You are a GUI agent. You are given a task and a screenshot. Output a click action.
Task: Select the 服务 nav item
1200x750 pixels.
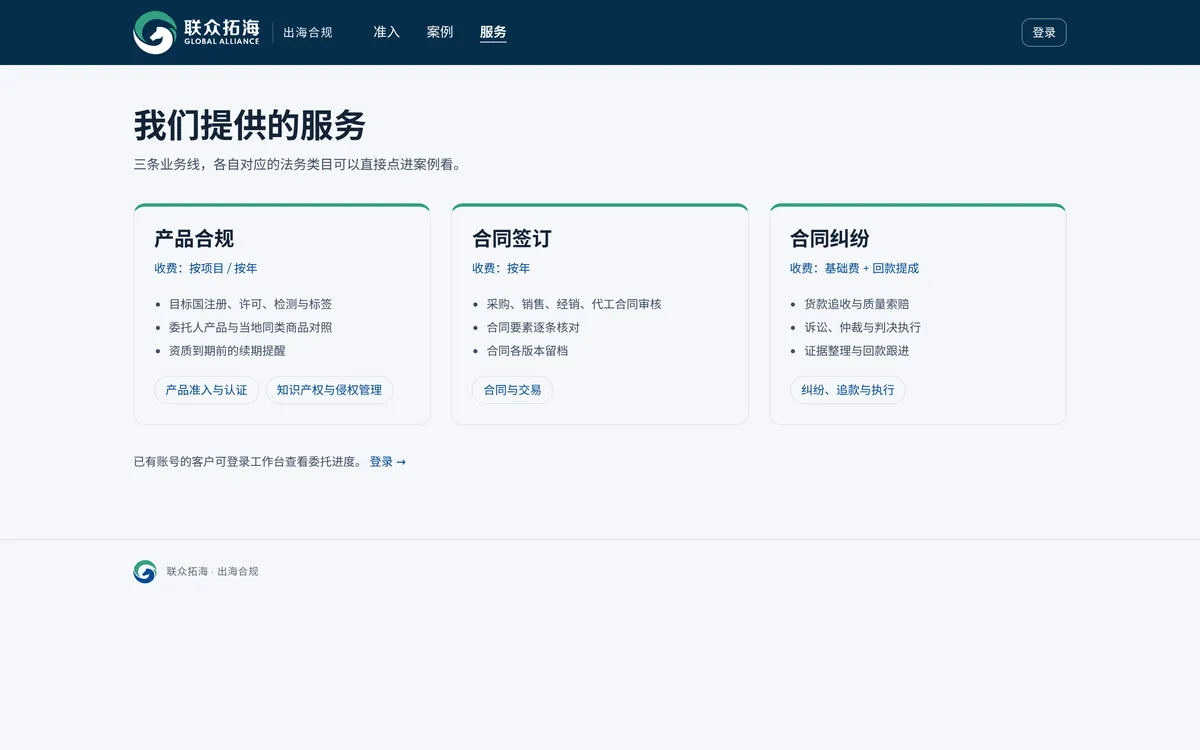493,32
